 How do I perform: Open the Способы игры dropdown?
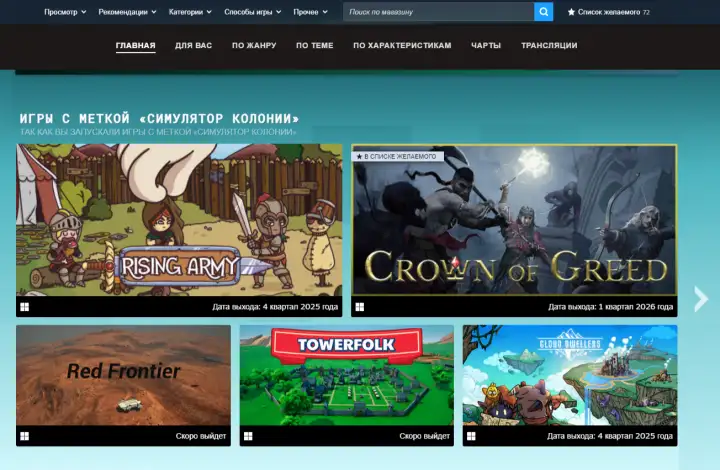point(252,12)
